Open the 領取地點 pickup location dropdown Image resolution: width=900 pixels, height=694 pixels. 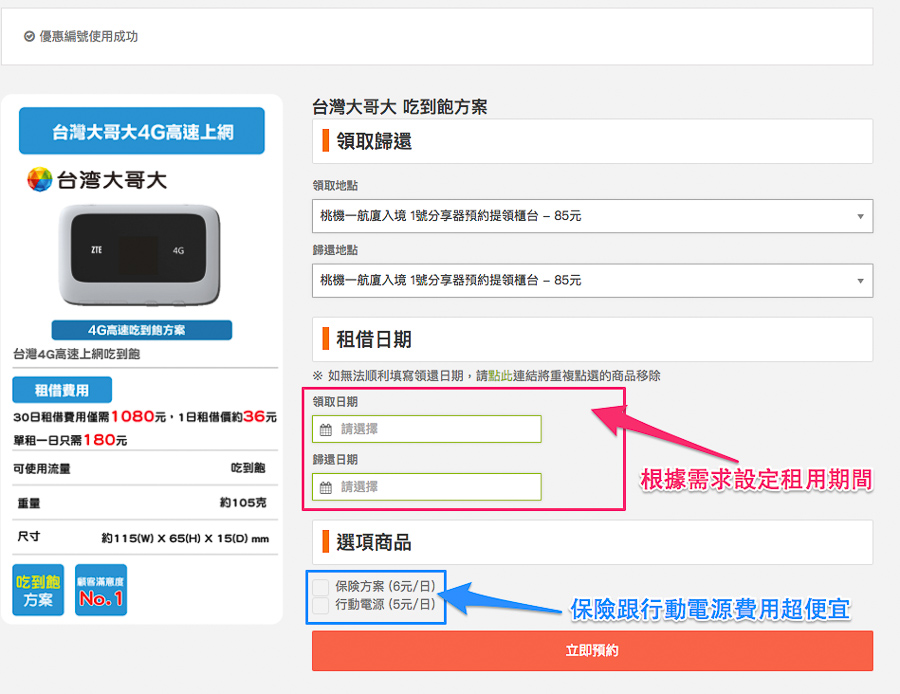(x=592, y=216)
